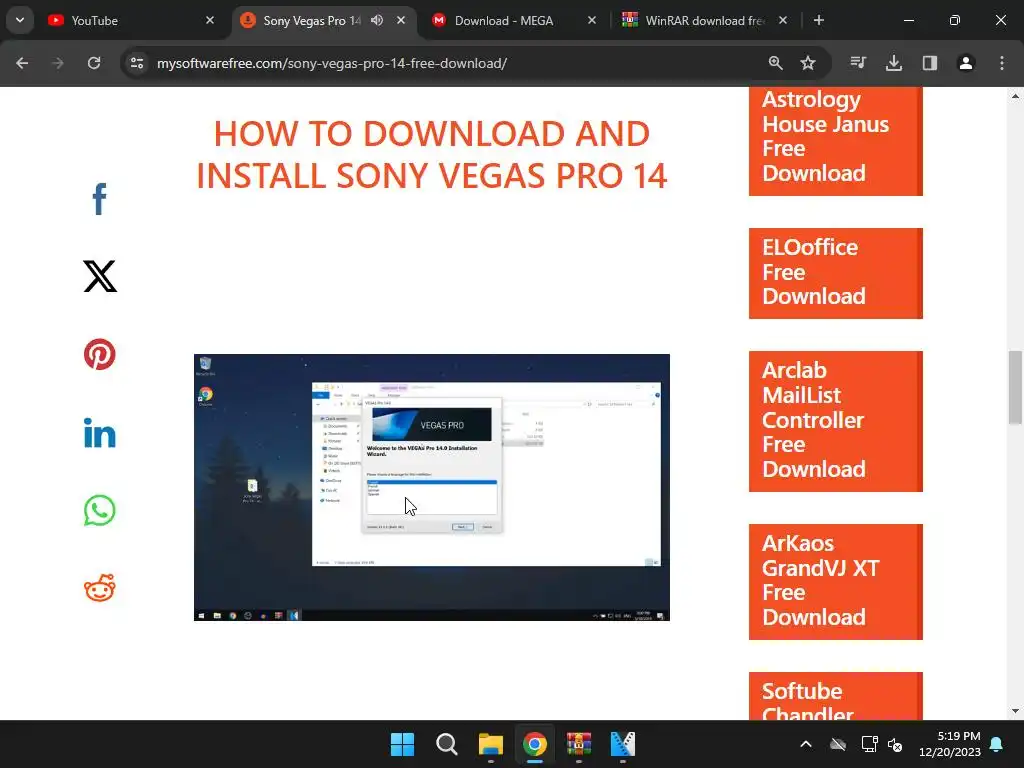Open ArKaos GrandVJ XT Free Download
Screen dimensions: 1024x768
click(x=835, y=581)
